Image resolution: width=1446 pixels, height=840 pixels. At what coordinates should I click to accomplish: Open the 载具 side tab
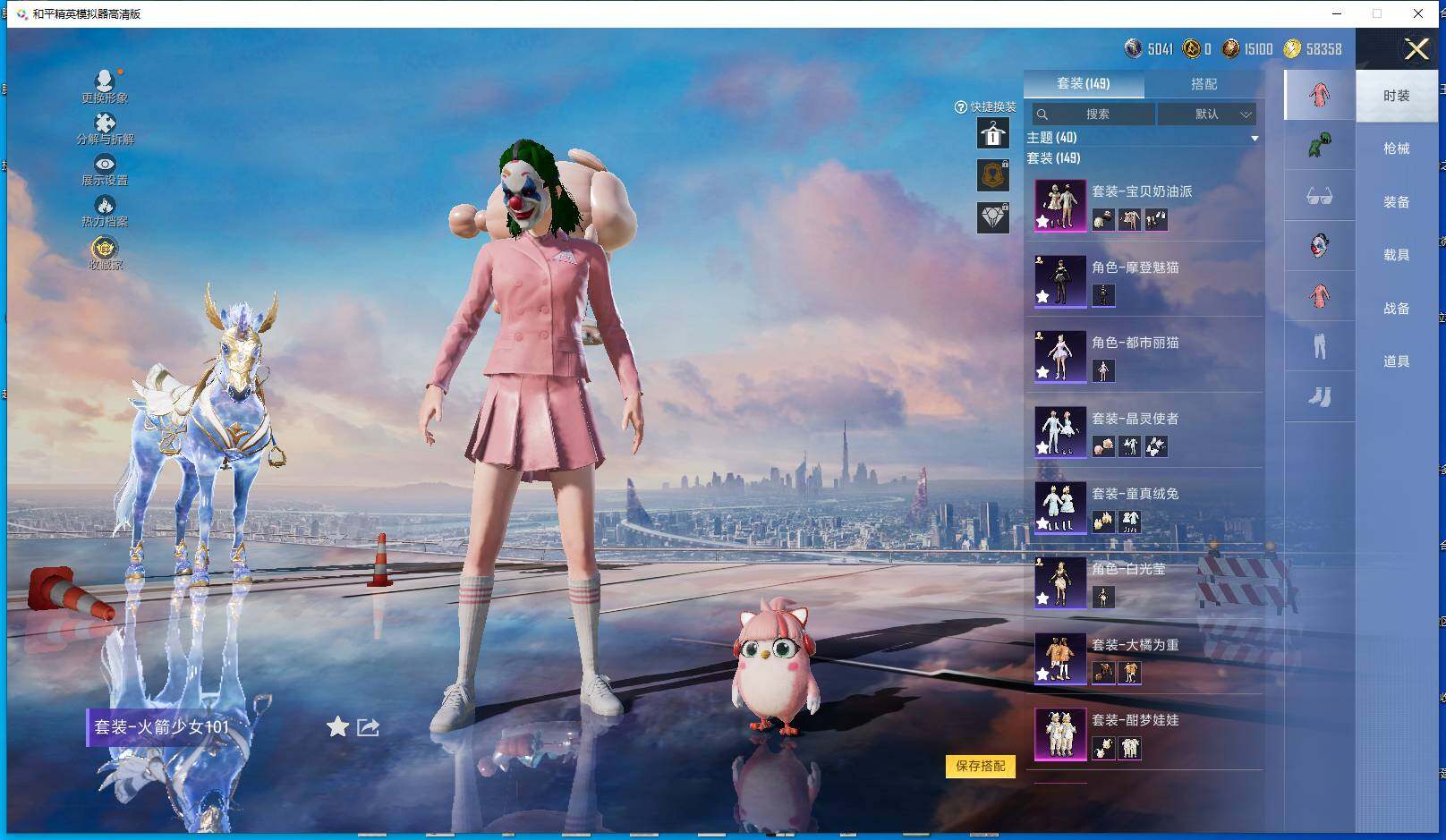click(x=1396, y=255)
